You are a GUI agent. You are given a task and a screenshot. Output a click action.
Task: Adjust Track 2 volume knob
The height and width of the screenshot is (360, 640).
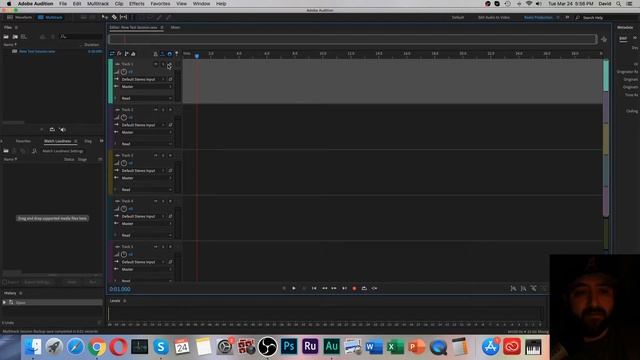point(124,118)
